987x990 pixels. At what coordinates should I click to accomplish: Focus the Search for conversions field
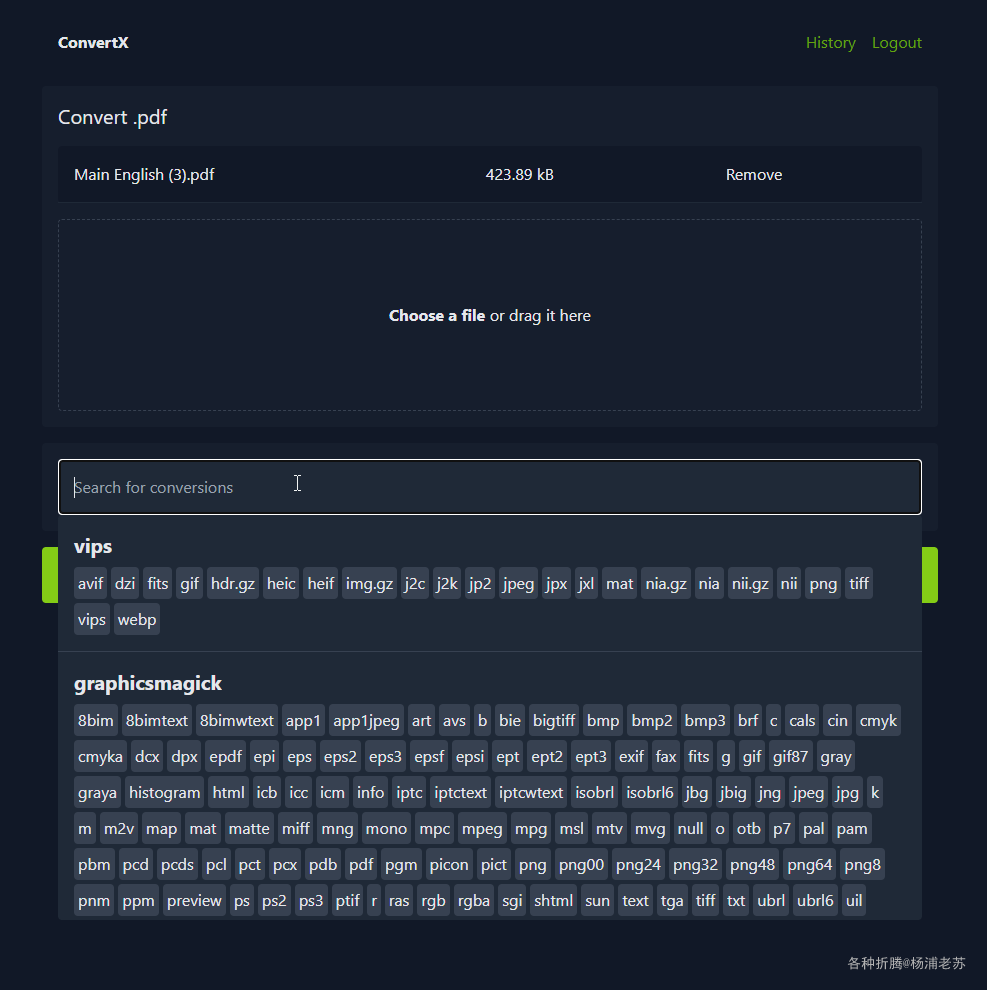click(x=489, y=487)
